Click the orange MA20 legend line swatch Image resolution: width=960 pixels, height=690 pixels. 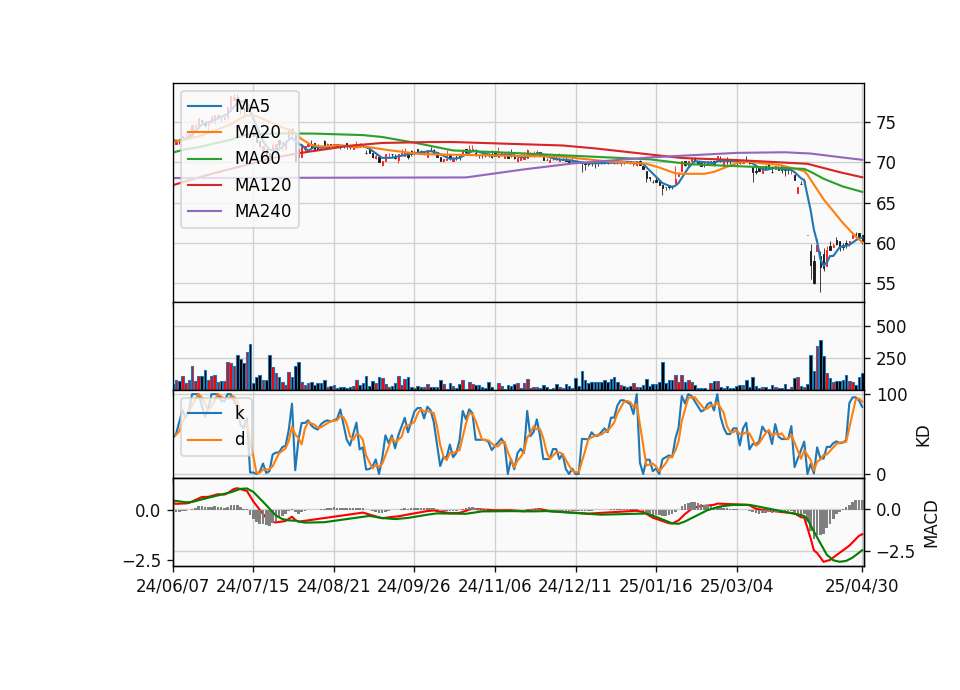(205, 132)
